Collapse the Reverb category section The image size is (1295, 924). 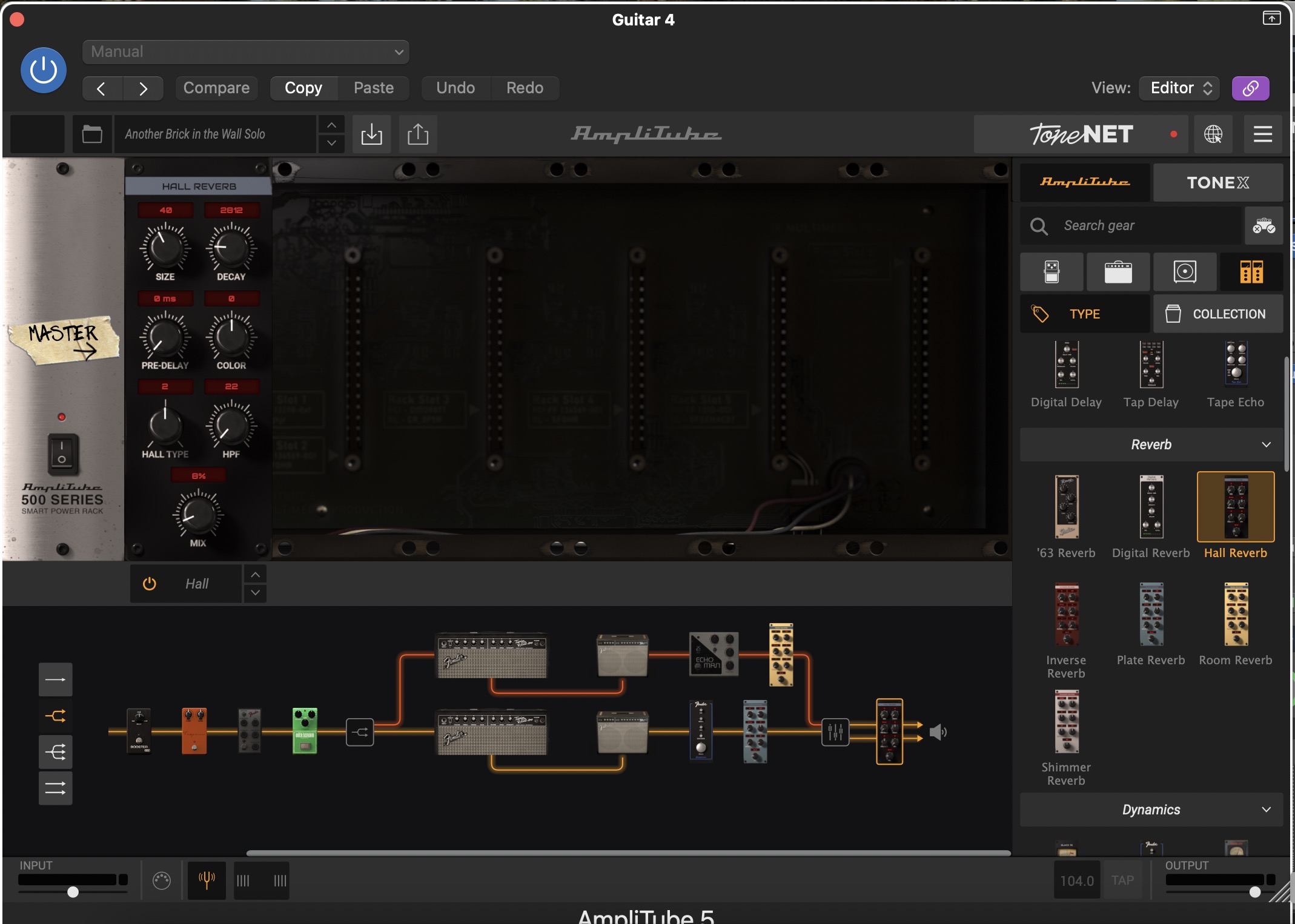click(x=1151, y=444)
